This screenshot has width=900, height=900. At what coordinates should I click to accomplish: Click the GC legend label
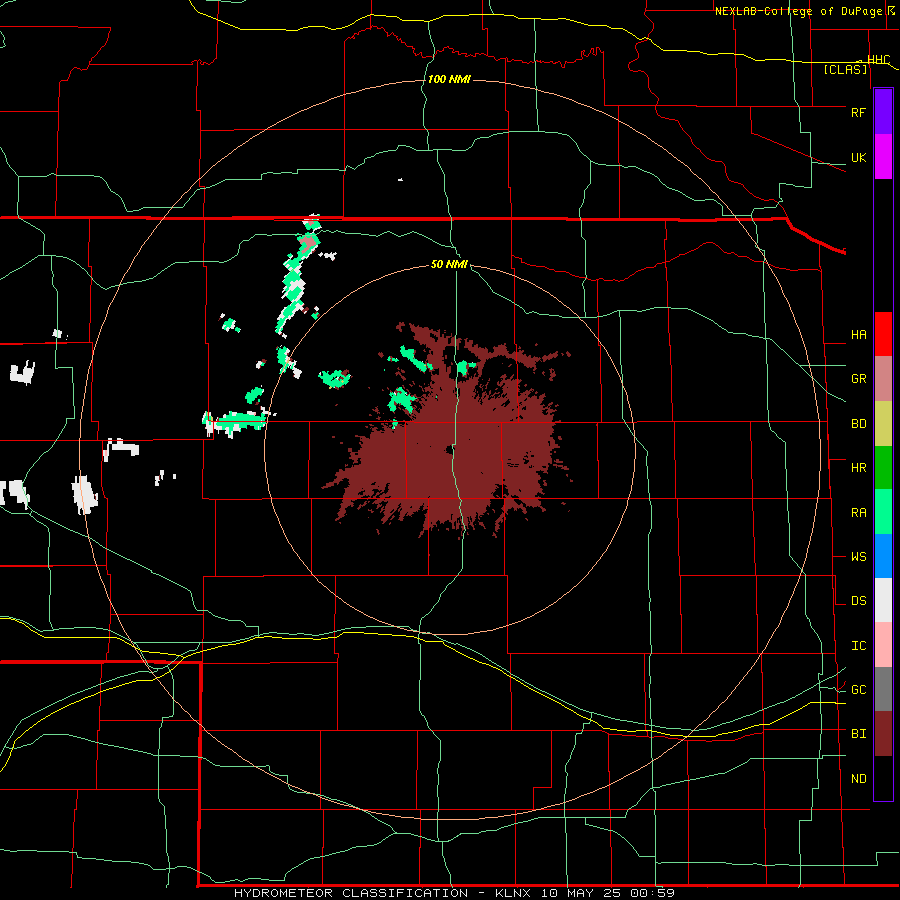858,690
